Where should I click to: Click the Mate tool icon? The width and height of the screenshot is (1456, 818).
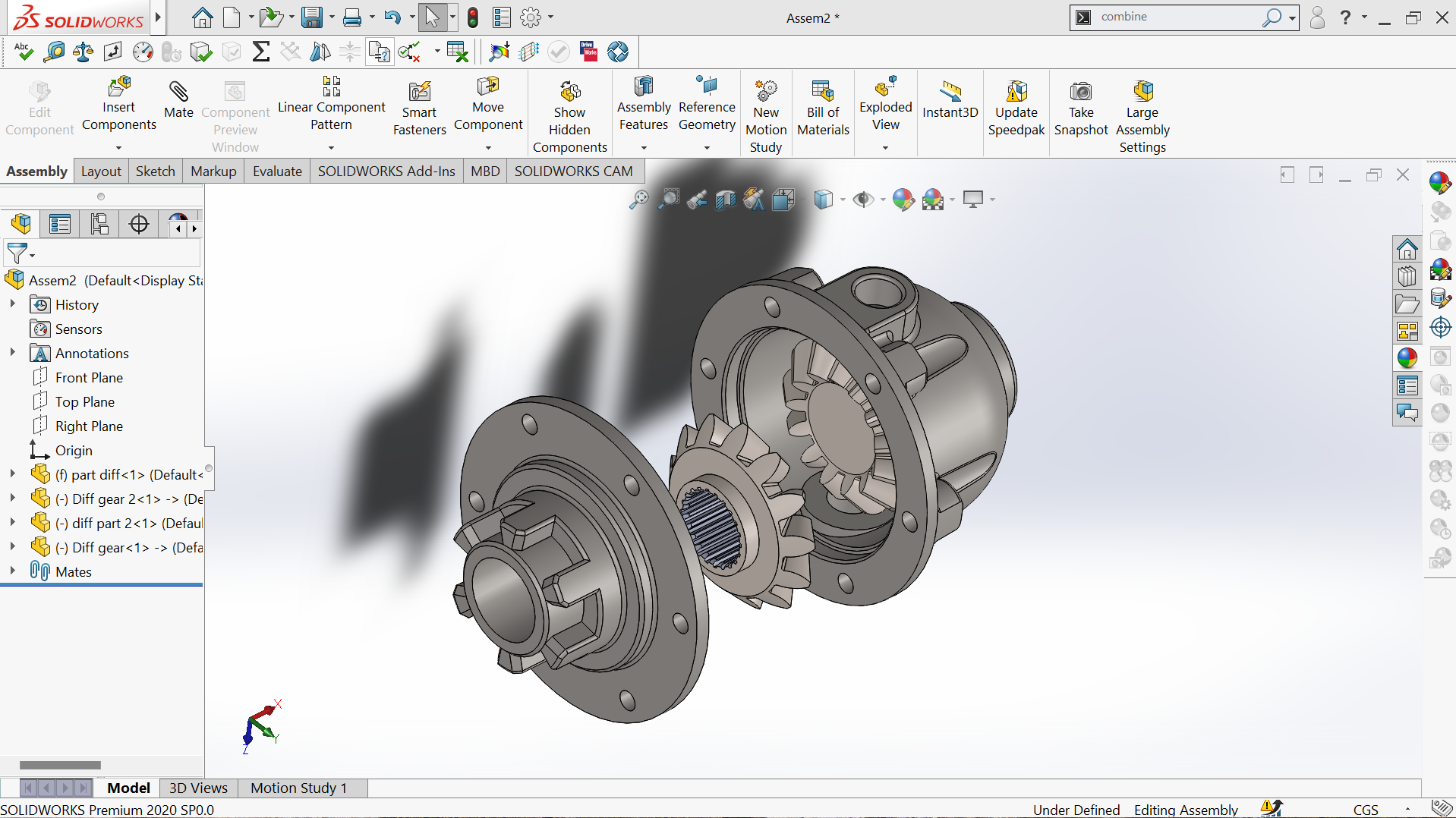178,93
